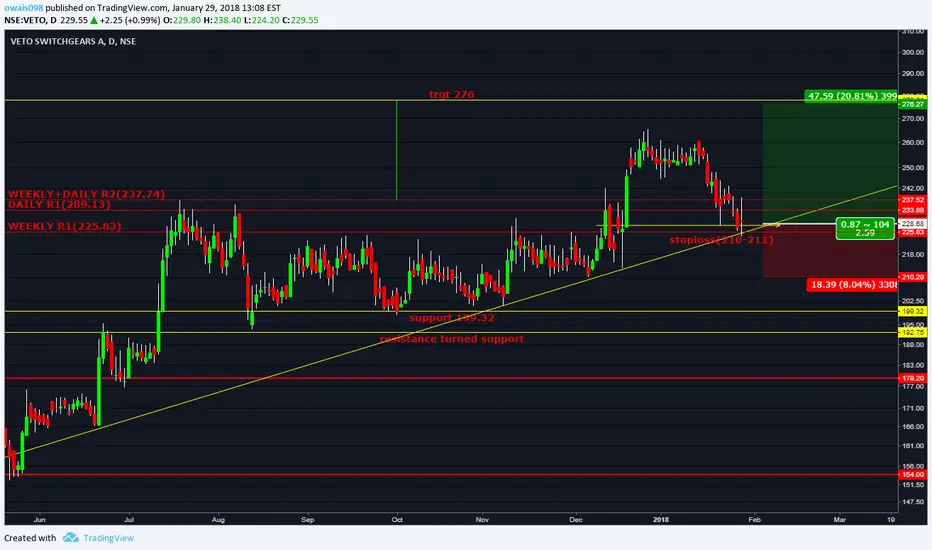Open the TradingView link in the footer

click(108, 538)
